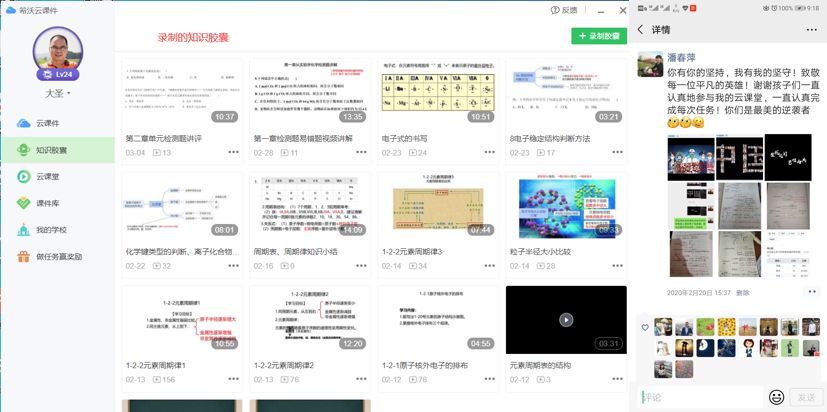Click the green 录制胶囊 button
This screenshot has height=412, width=827.
point(598,36)
